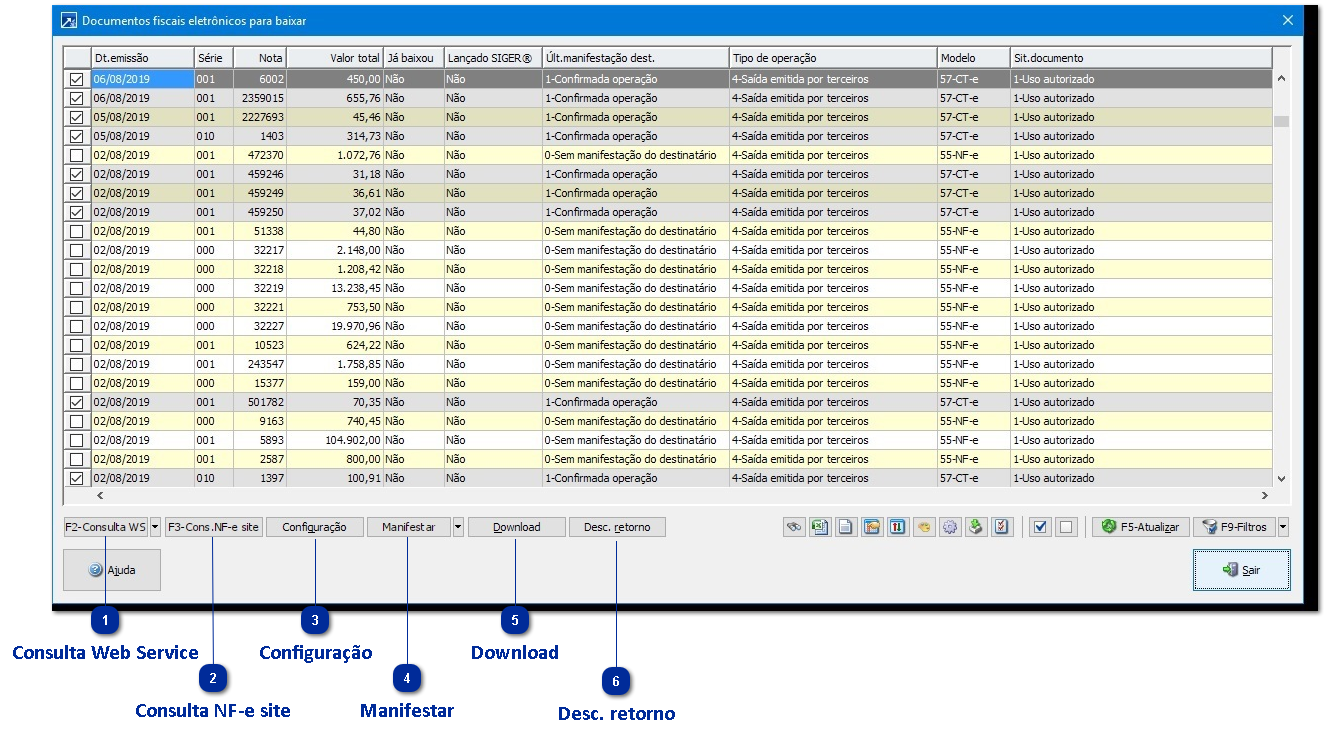1327x742 pixels.
Task: Click the green download arrow icon
Action: click(976, 527)
